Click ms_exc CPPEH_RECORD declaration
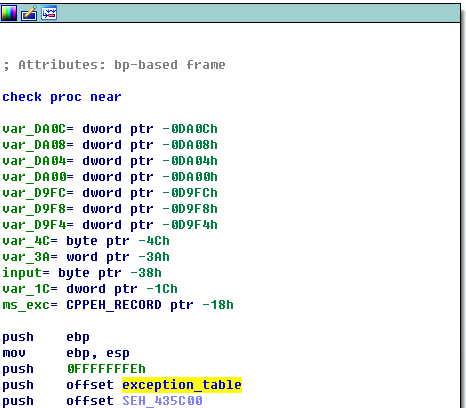This screenshot has width=466, height=408. tap(118, 305)
